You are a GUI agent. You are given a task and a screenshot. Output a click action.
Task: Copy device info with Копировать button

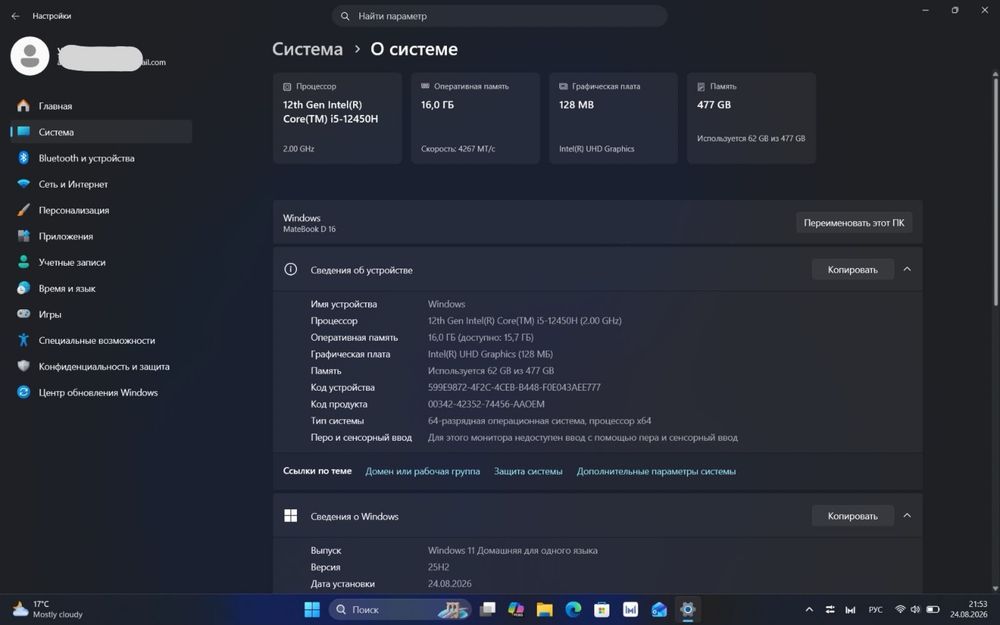pos(853,270)
